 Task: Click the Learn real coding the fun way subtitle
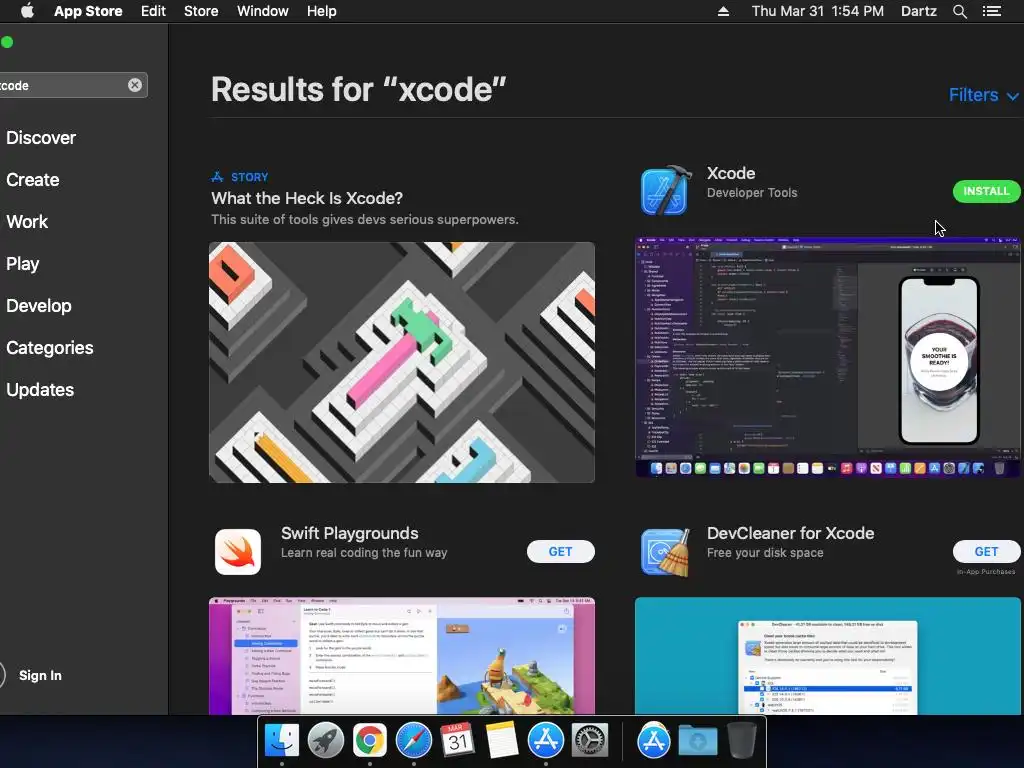tap(364, 552)
